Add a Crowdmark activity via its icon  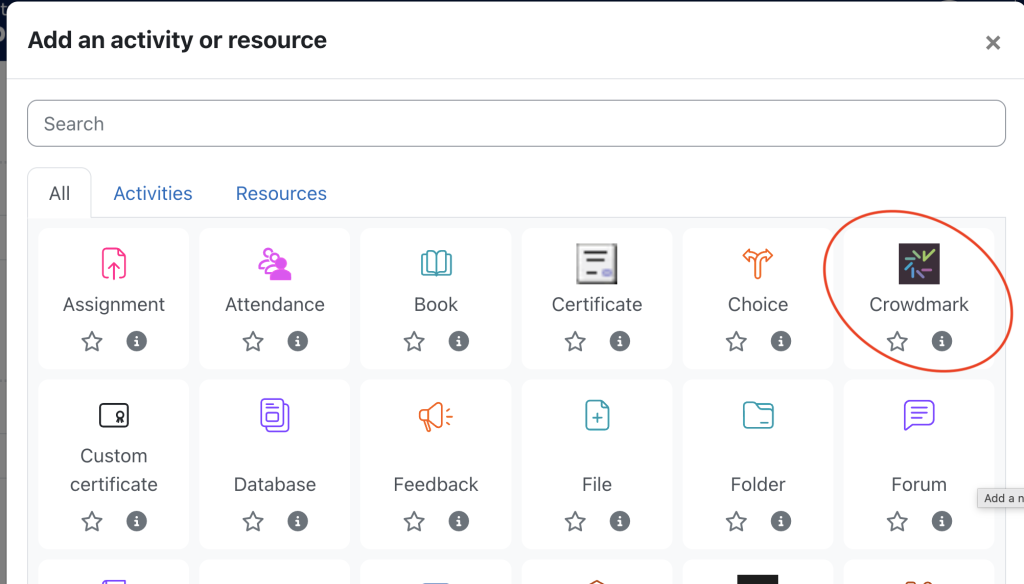pos(919,264)
